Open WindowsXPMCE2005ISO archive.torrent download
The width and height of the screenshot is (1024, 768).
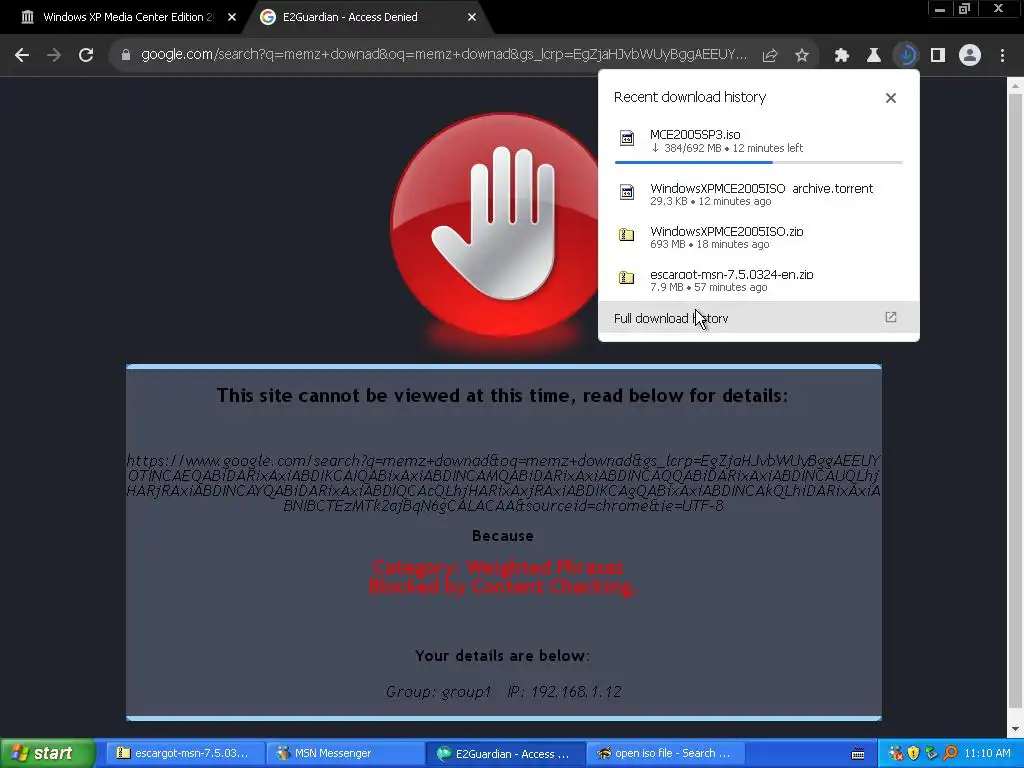pyautogui.click(x=758, y=194)
